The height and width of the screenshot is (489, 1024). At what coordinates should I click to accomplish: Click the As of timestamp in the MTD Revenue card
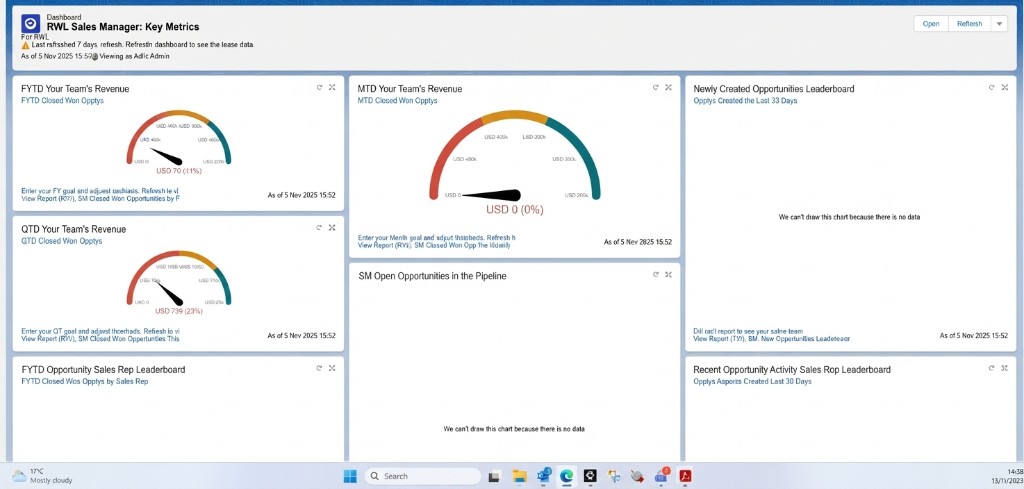[637, 242]
